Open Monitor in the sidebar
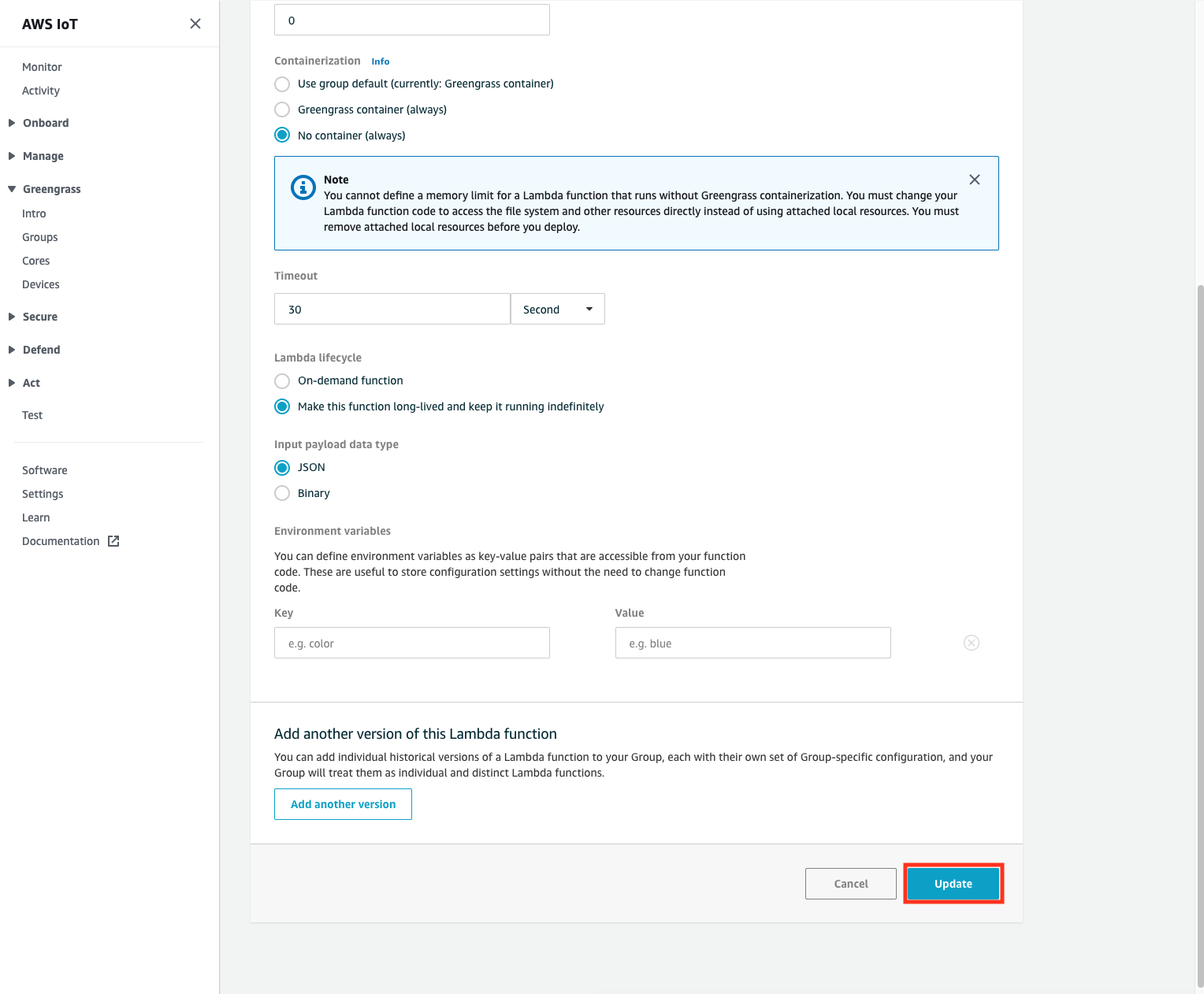1204x994 pixels. coord(42,67)
